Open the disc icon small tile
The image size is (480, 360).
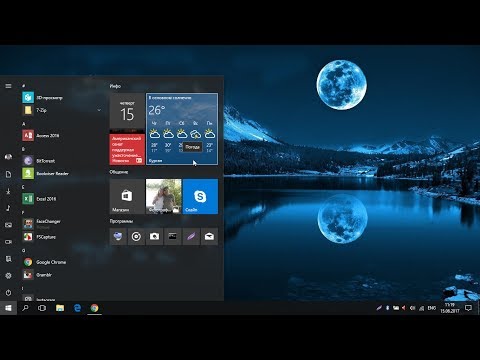136,237
